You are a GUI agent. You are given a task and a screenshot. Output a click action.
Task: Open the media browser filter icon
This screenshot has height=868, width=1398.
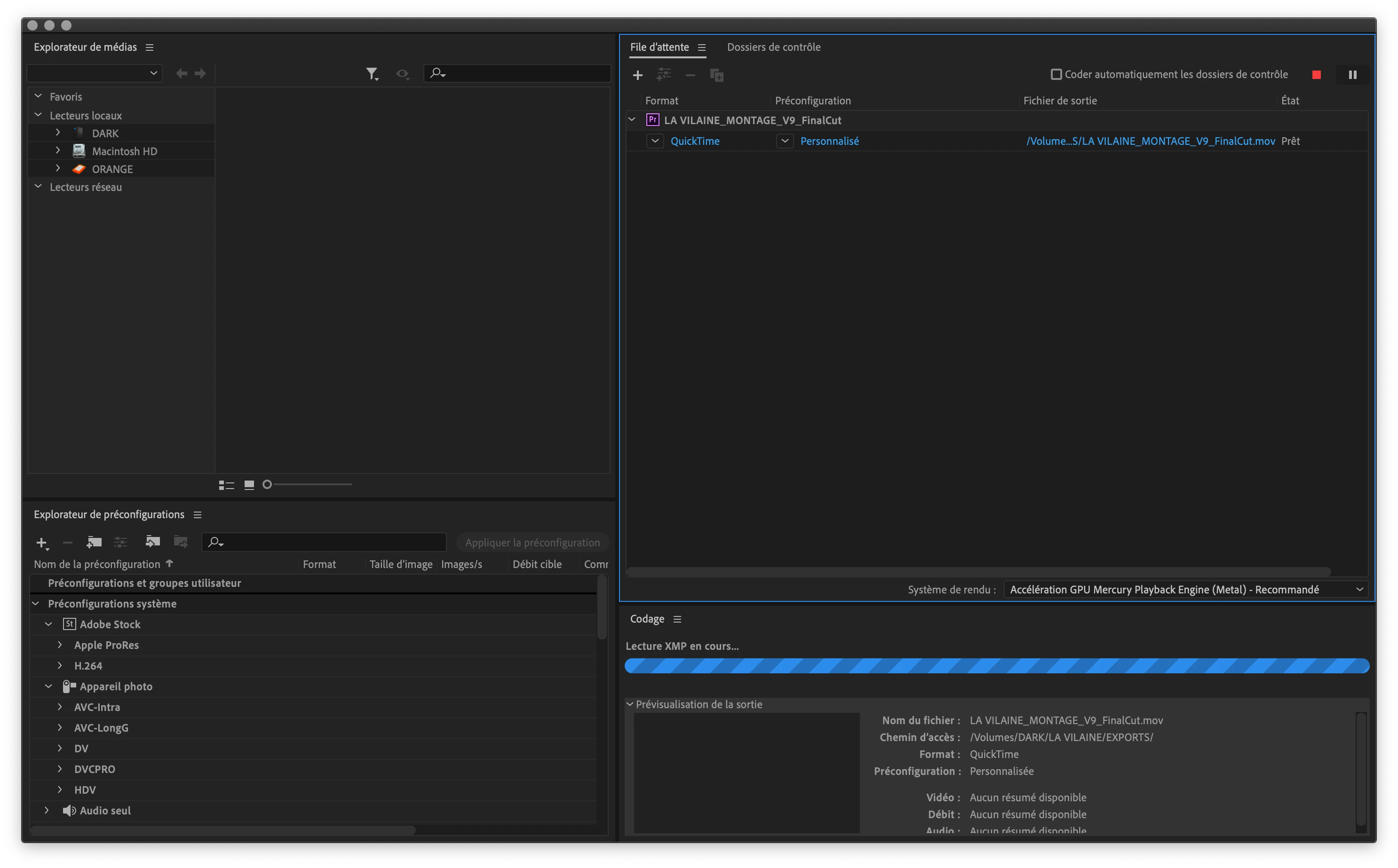tap(372, 73)
